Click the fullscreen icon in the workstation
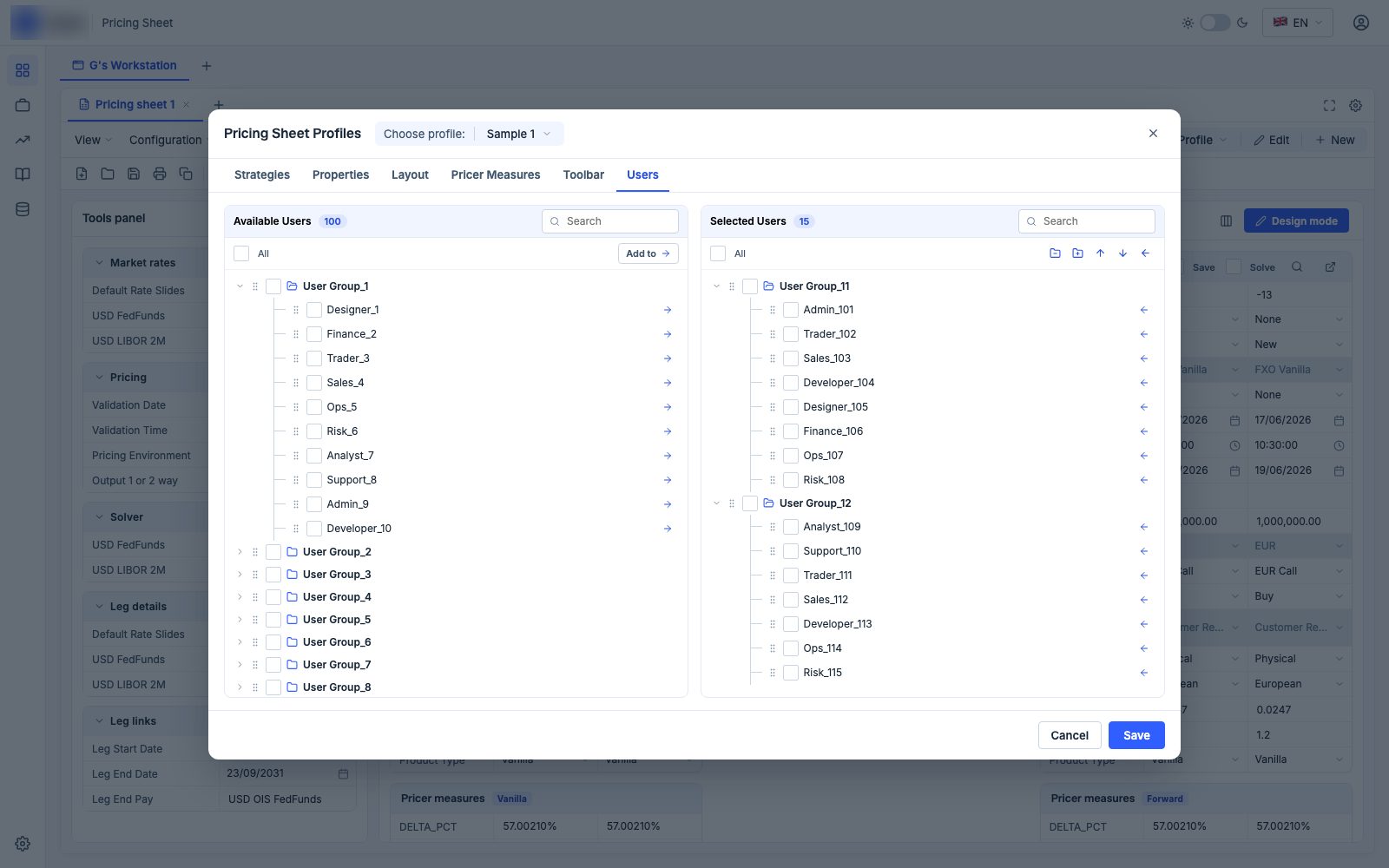This screenshot has height=868, width=1389. click(x=1329, y=105)
